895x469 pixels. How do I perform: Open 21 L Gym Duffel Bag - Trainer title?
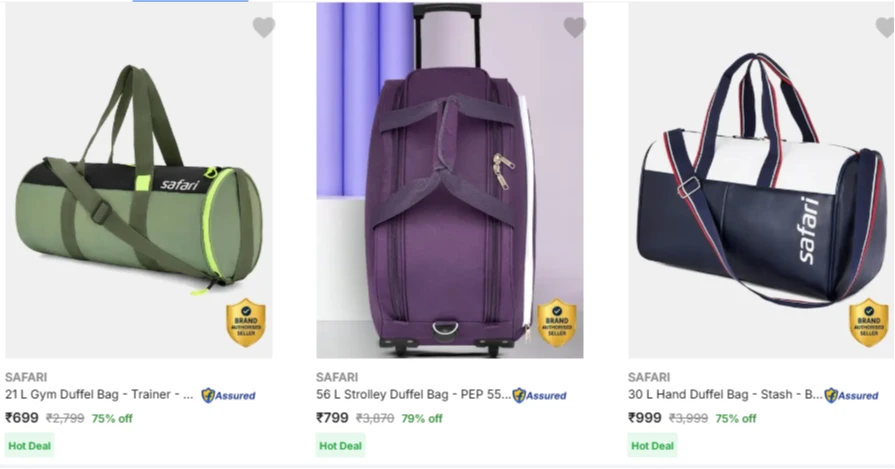click(99, 395)
